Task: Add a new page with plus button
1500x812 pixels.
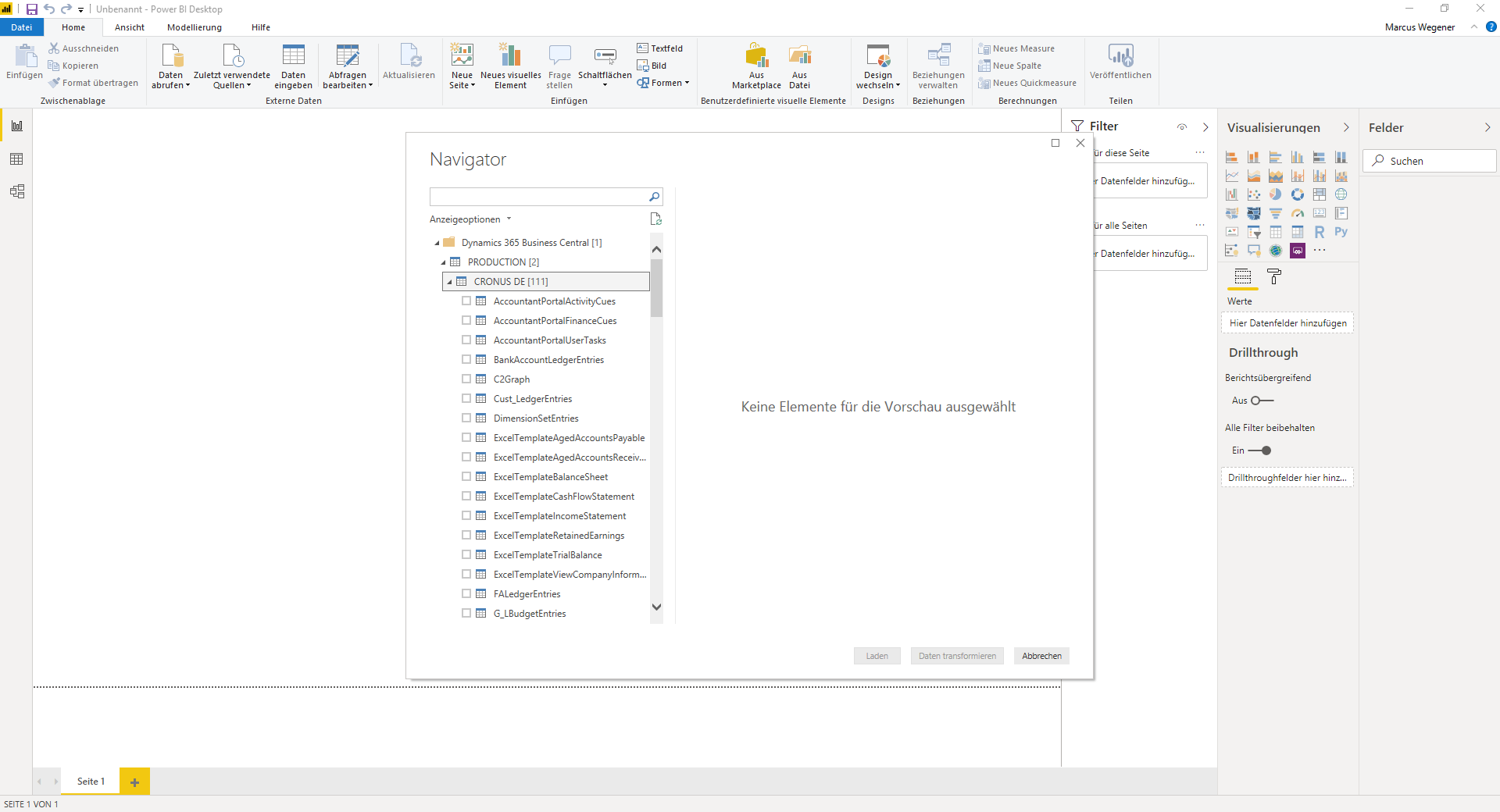Action: (x=134, y=782)
